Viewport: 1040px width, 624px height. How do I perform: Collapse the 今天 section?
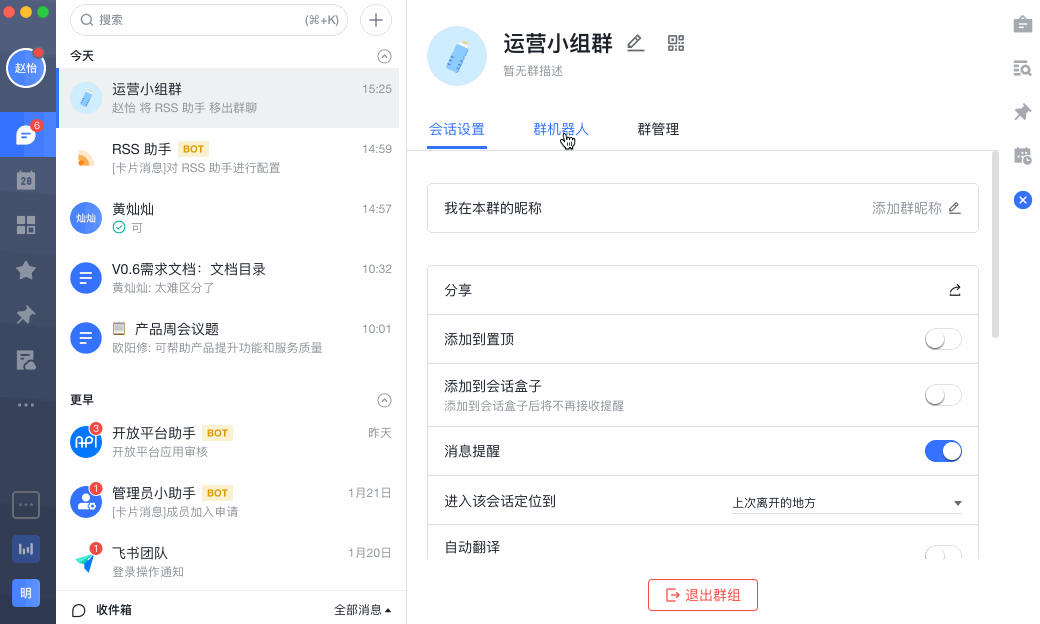point(384,56)
